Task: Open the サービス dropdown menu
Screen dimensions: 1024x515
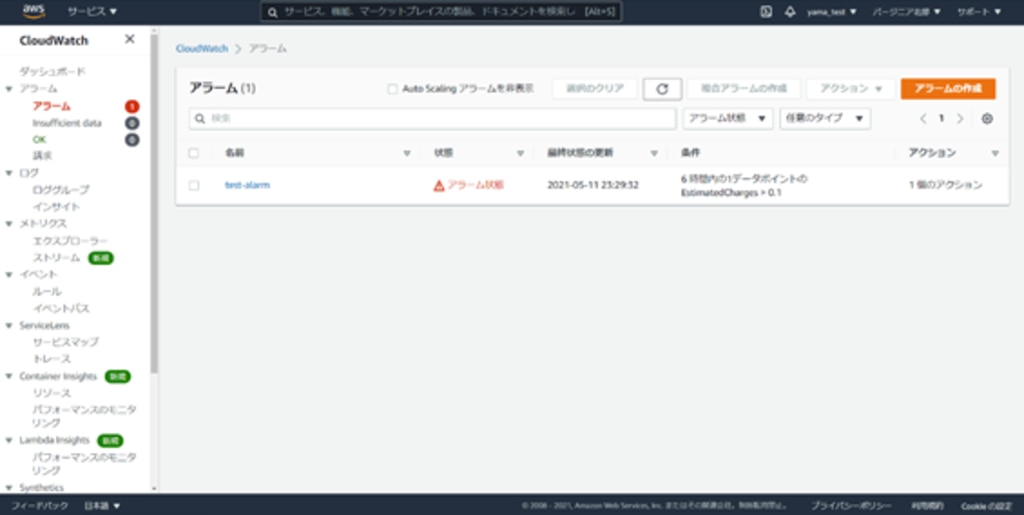Action: point(92,12)
